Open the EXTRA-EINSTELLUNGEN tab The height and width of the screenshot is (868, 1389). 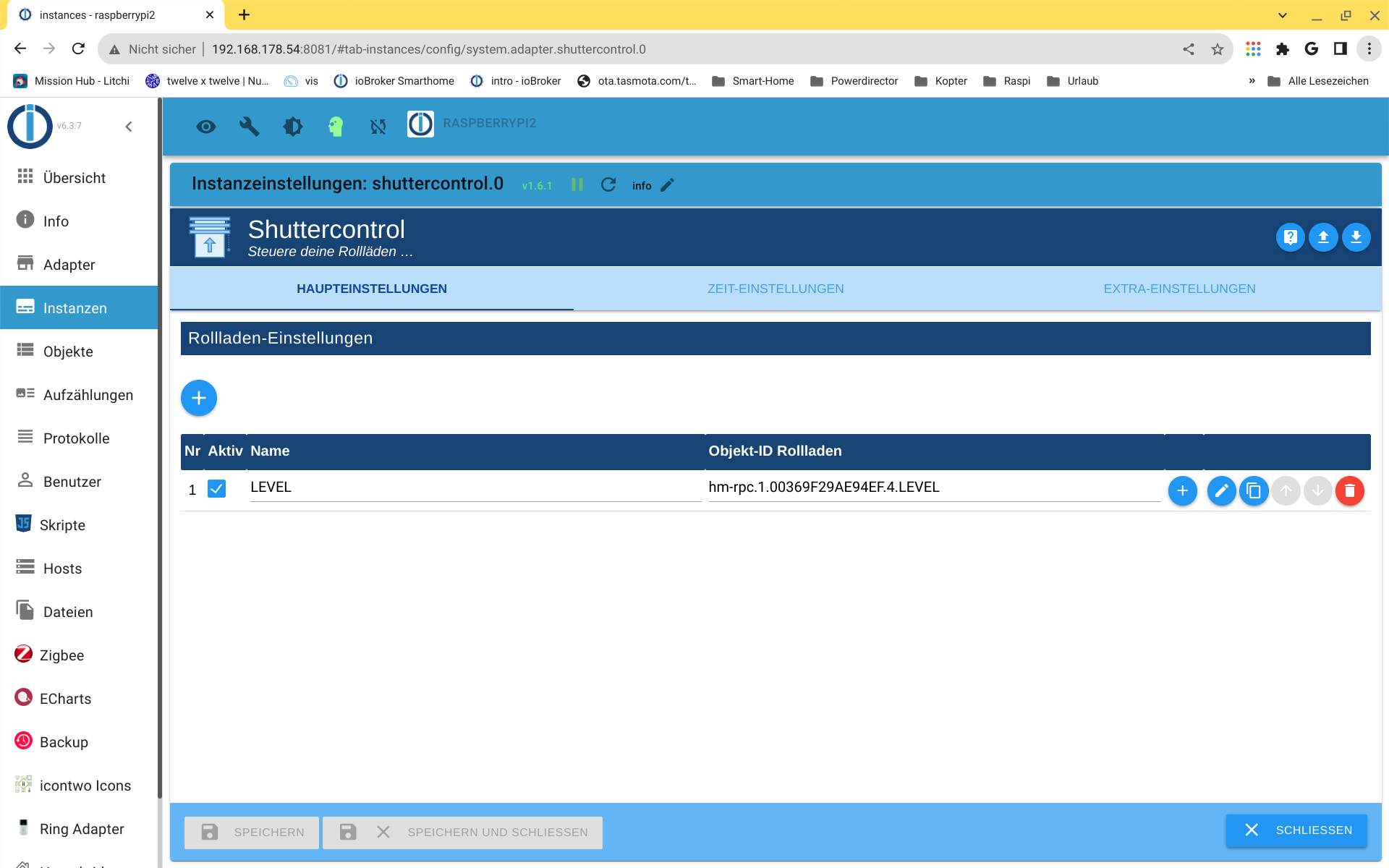[x=1179, y=289]
